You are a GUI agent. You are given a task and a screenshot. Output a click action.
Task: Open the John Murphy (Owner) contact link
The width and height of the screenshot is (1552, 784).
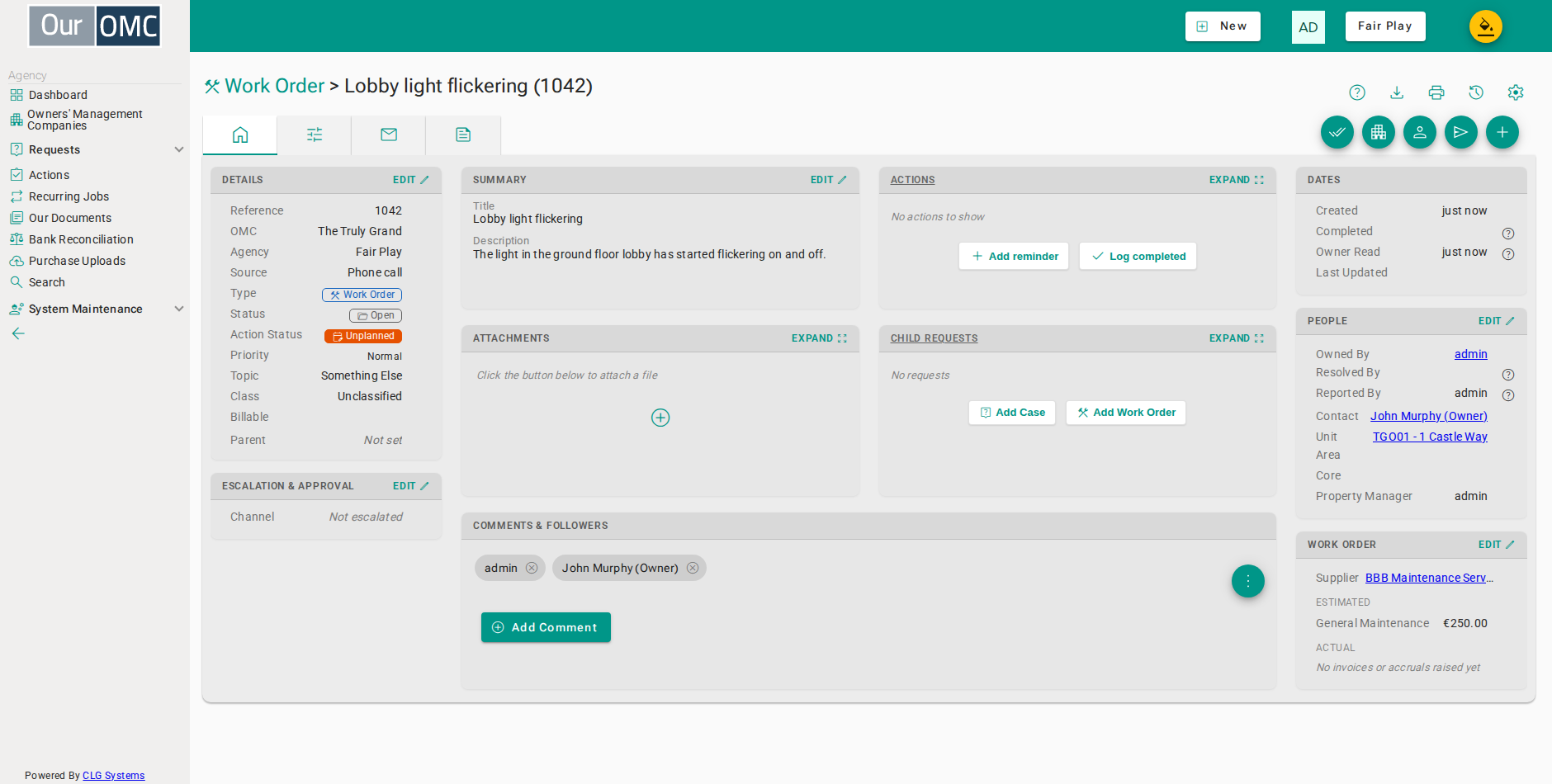tap(1429, 416)
